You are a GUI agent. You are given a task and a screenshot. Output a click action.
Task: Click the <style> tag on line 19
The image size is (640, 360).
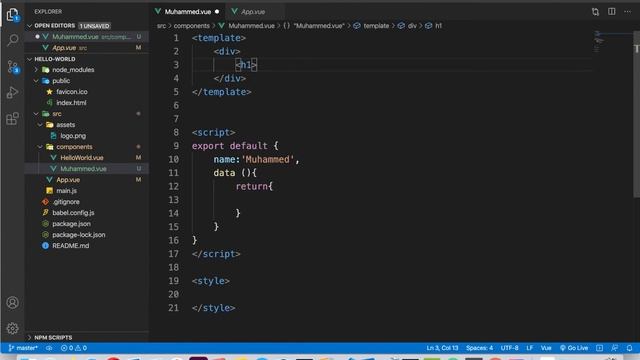click(x=211, y=281)
